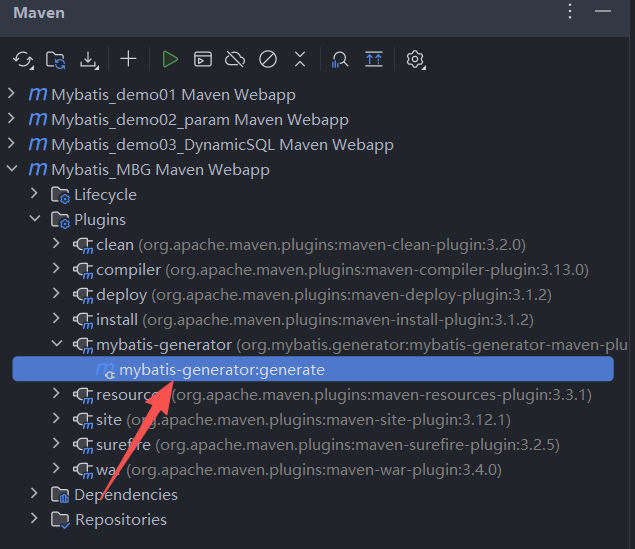Select mybatis-generator:generate goal
The image size is (635, 549).
point(313,369)
